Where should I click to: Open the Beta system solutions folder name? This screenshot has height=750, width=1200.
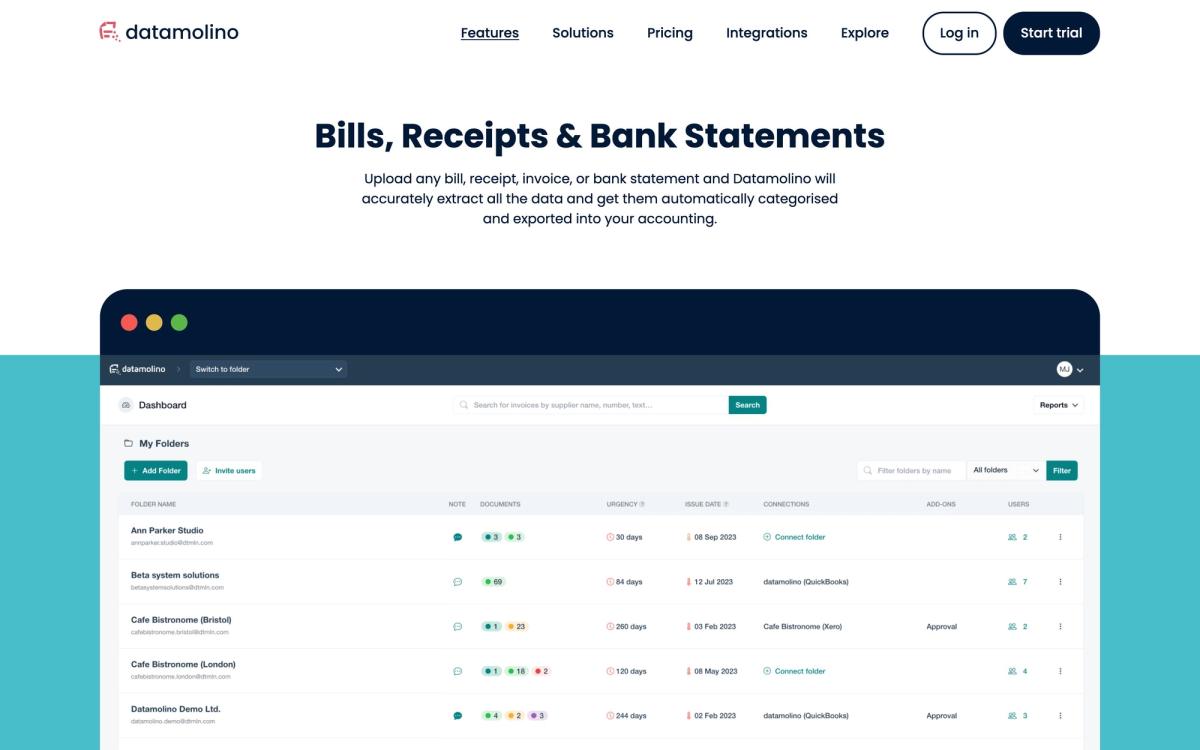coord(175,575)
